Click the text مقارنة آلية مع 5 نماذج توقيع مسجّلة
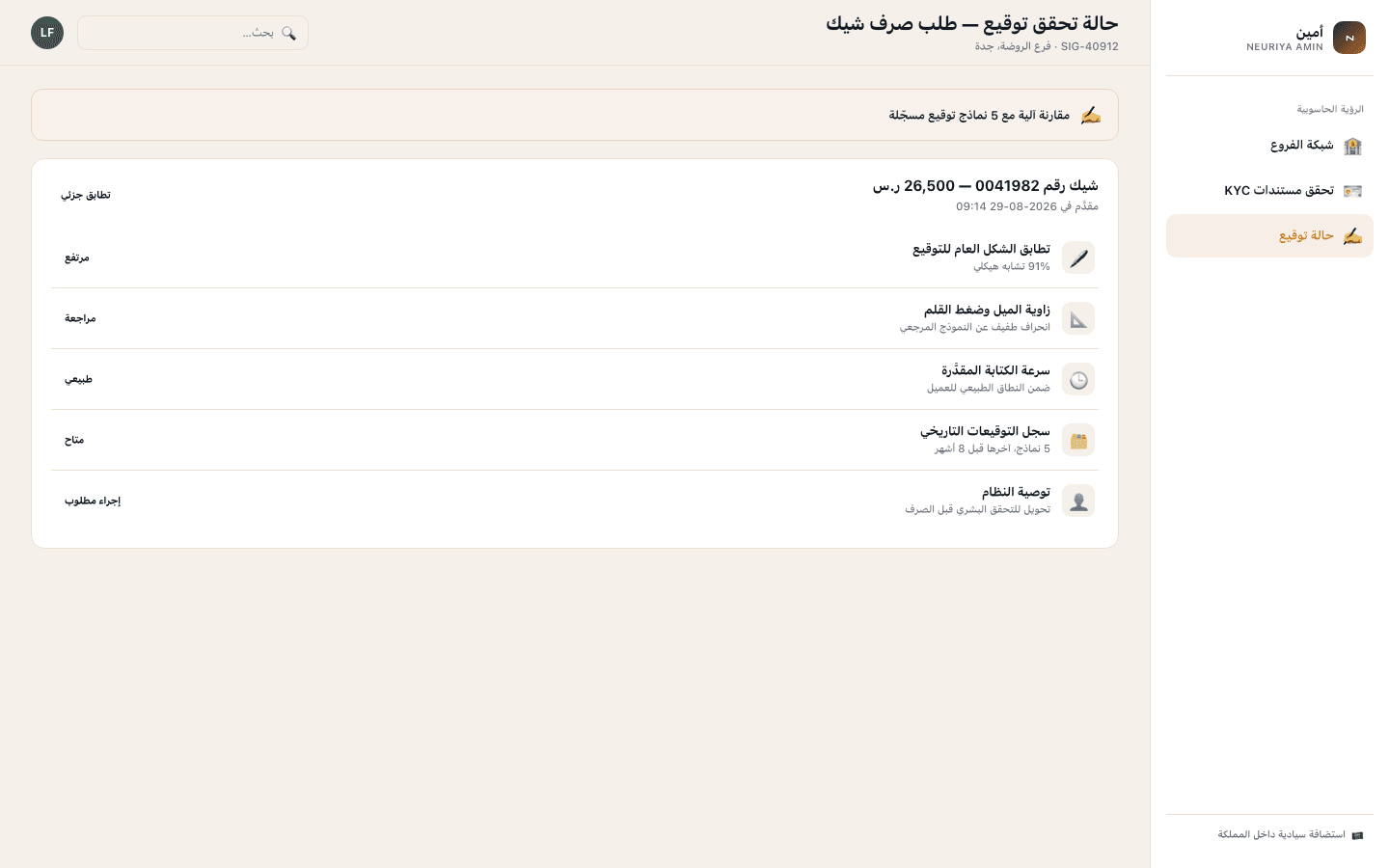The width and height of the screenshot is (1389, 868). click(979, 115)
